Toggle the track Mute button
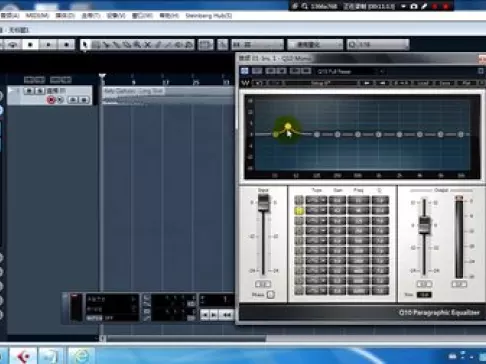The height and width of the screenshot is (364, 486). 29,90
